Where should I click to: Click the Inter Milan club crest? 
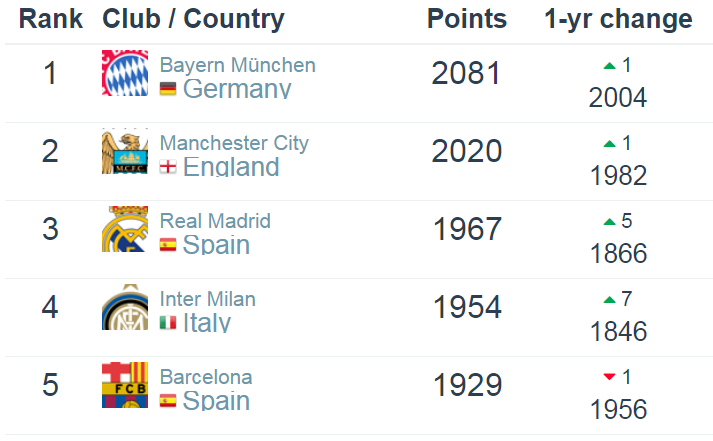coord(125,307)
